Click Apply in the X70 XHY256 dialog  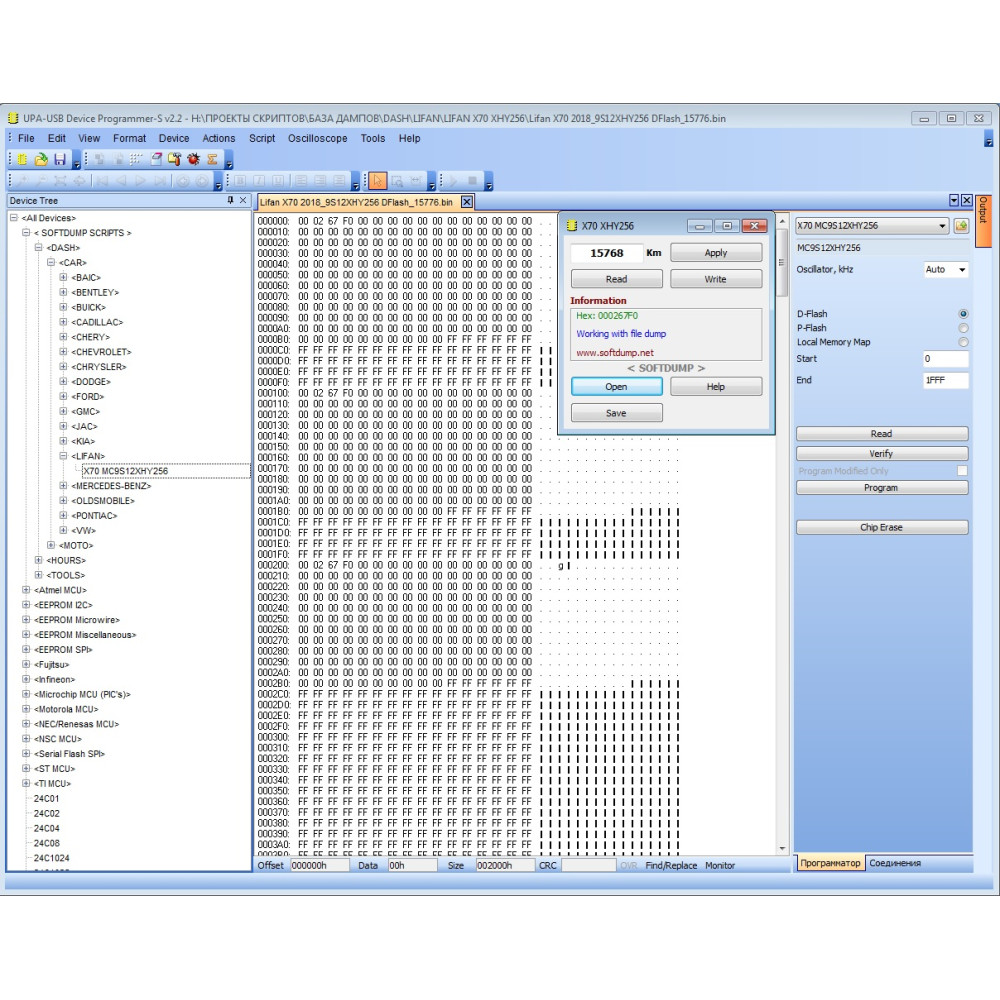pyautogui.click(x=716, y=253)
